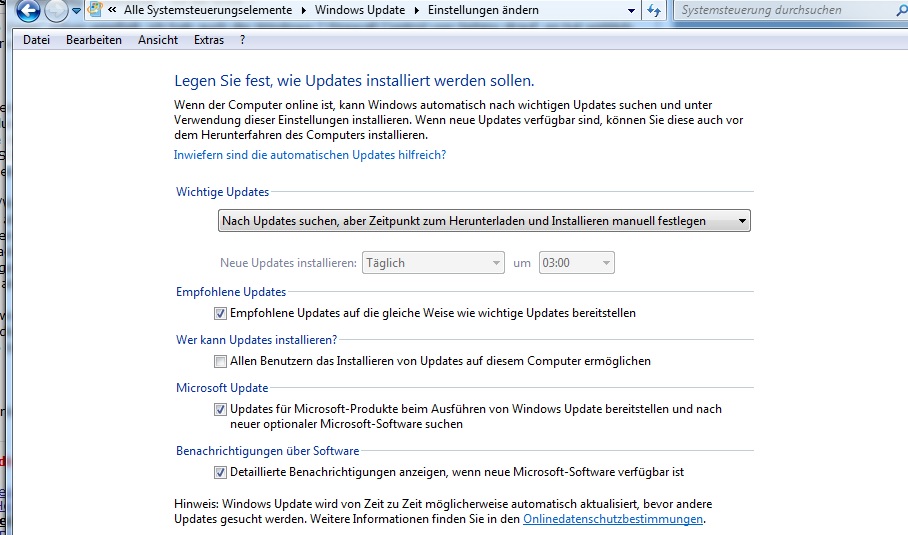Open the Extras menu
Viewport: 908px width, 535px height.
point(209,40)
